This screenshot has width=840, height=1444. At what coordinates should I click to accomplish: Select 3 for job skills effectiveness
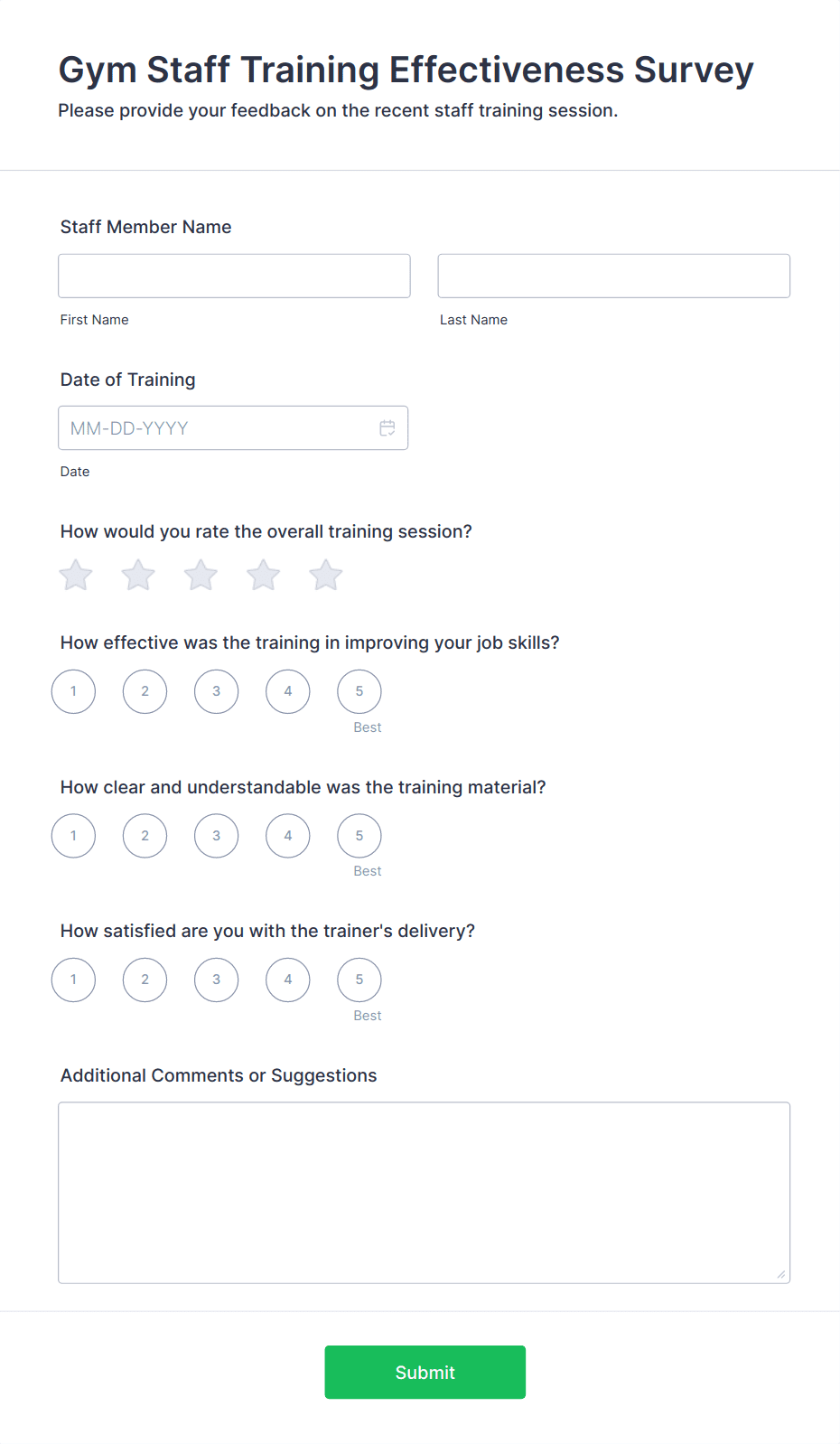pyautogui.click(x=217, y=691)
